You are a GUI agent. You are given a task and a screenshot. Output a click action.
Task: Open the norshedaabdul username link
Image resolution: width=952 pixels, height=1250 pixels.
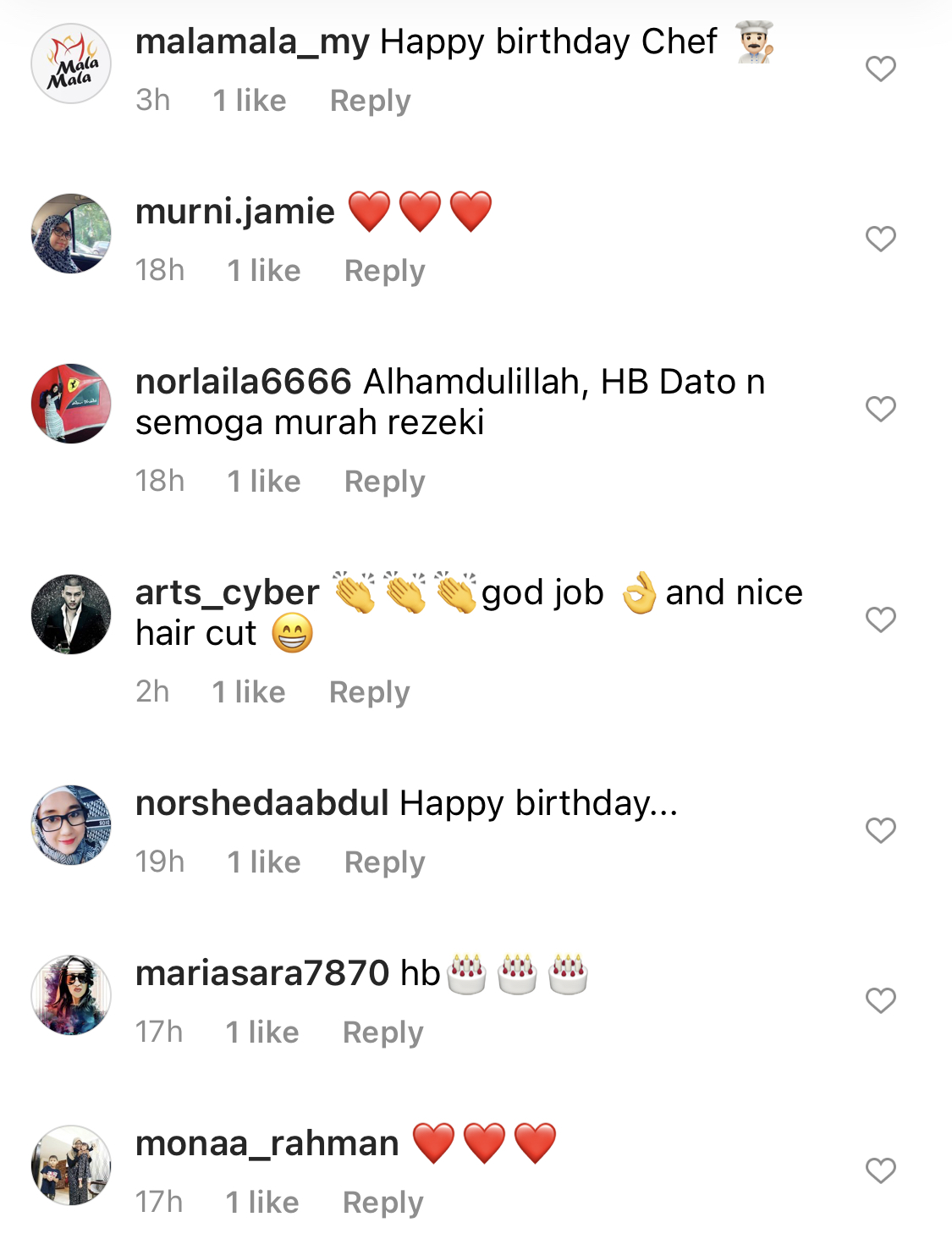pos(262,803)
